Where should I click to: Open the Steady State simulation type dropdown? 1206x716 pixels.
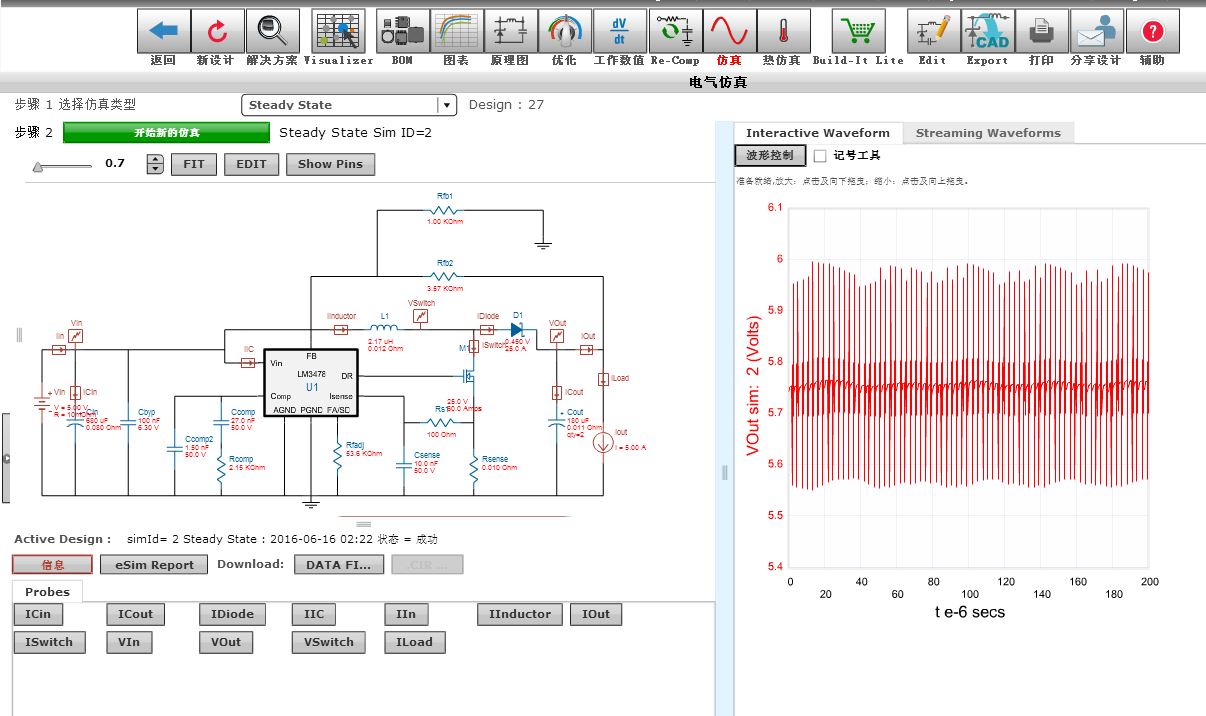(349, 105)
